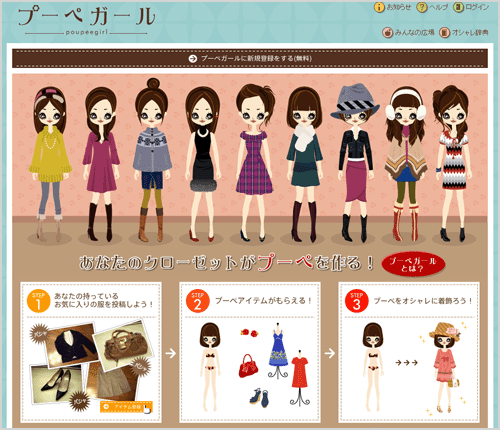Click the orange アイテム登録 button
The image size is (500, 430).
click(x=126, y=407)
